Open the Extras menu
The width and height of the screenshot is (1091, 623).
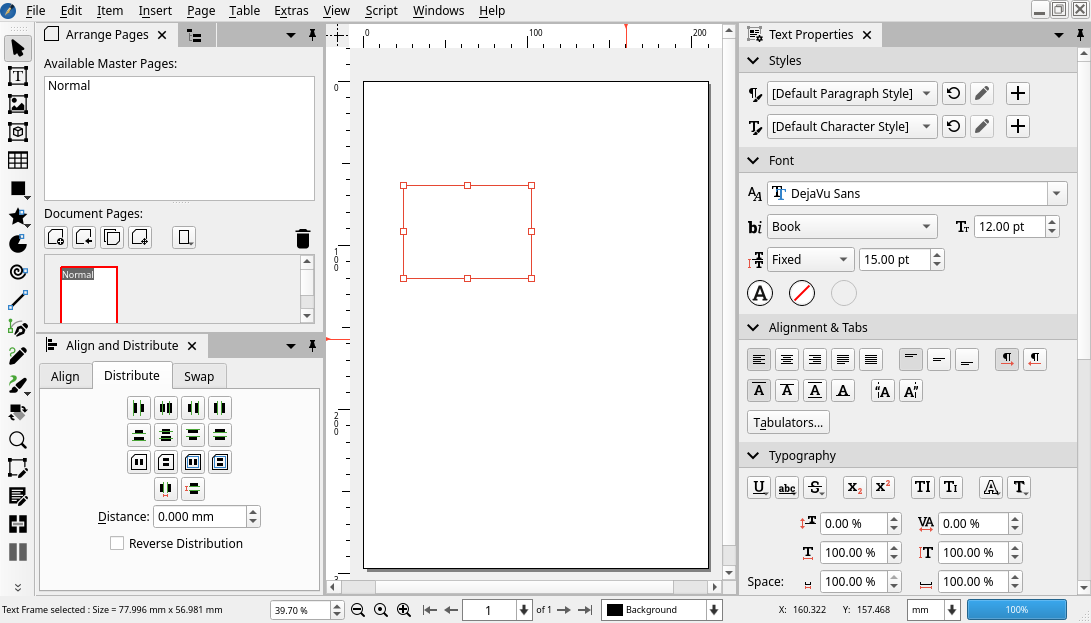point(291,11)
